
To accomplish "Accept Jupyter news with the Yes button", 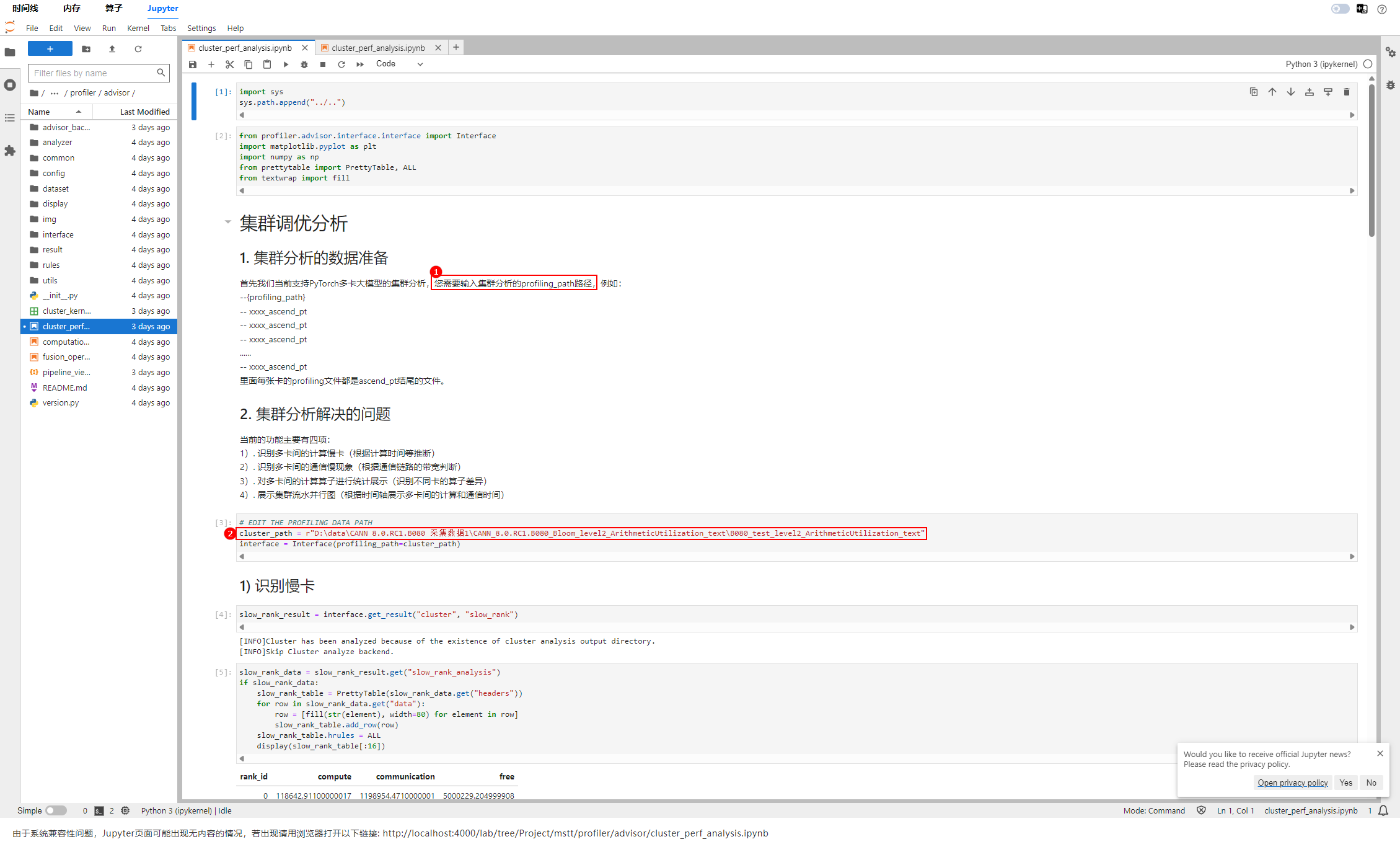I will point(1346,783).
